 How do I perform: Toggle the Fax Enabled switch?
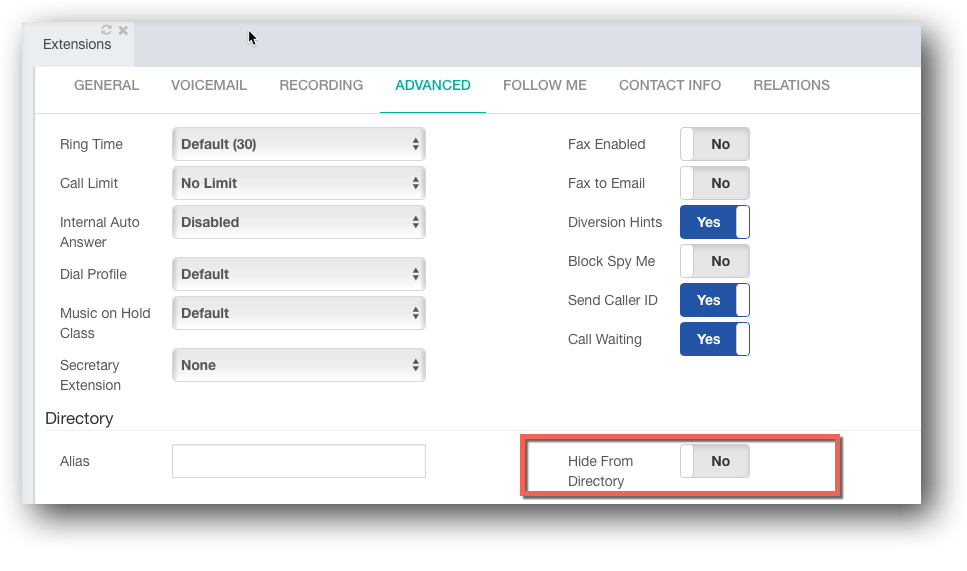point(715,144)
